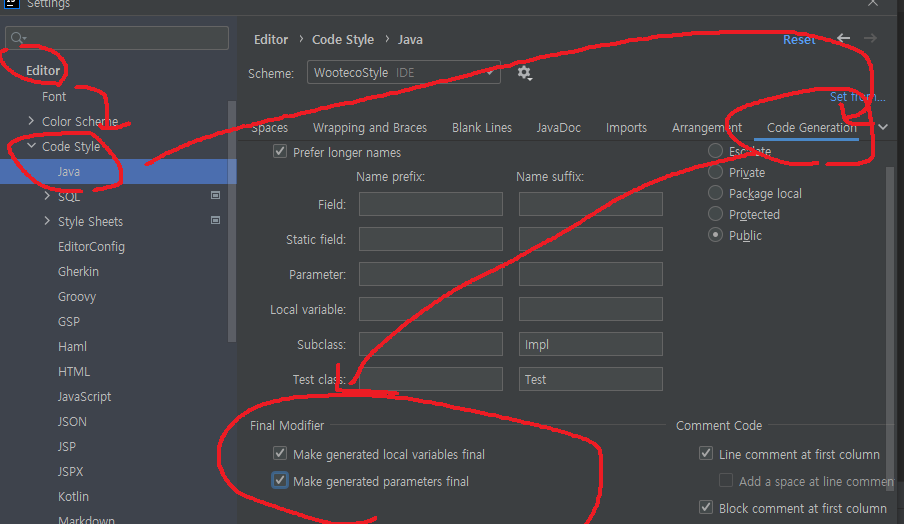
Task: Show hidden tabs chevron after Code Generation
Action: [883, 127]
